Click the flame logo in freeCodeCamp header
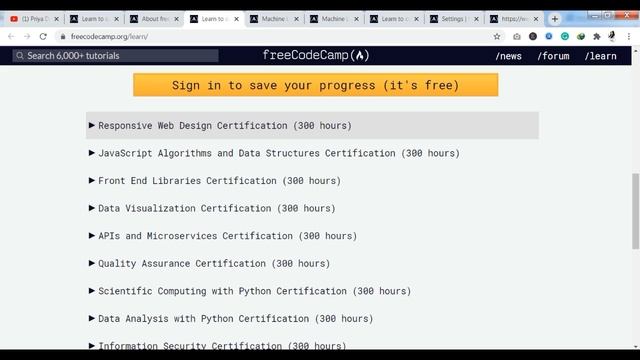The height and width of the screenshot is (360, 640). [x=360, y=56]
